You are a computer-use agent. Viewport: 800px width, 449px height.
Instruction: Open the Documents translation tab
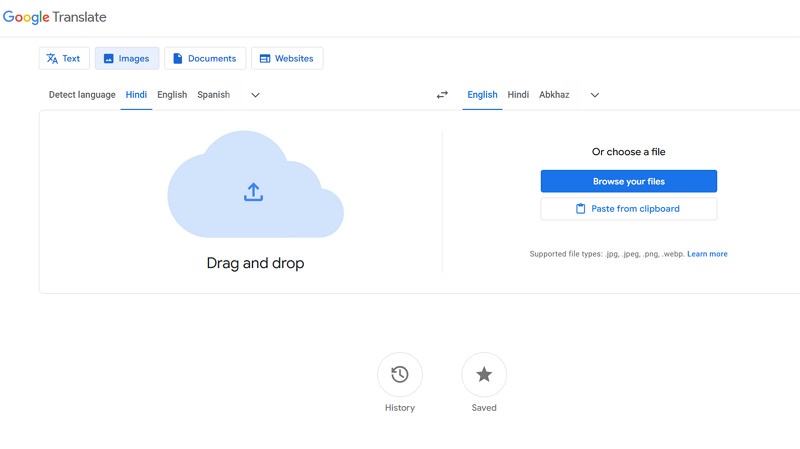(x=205, y=58)
